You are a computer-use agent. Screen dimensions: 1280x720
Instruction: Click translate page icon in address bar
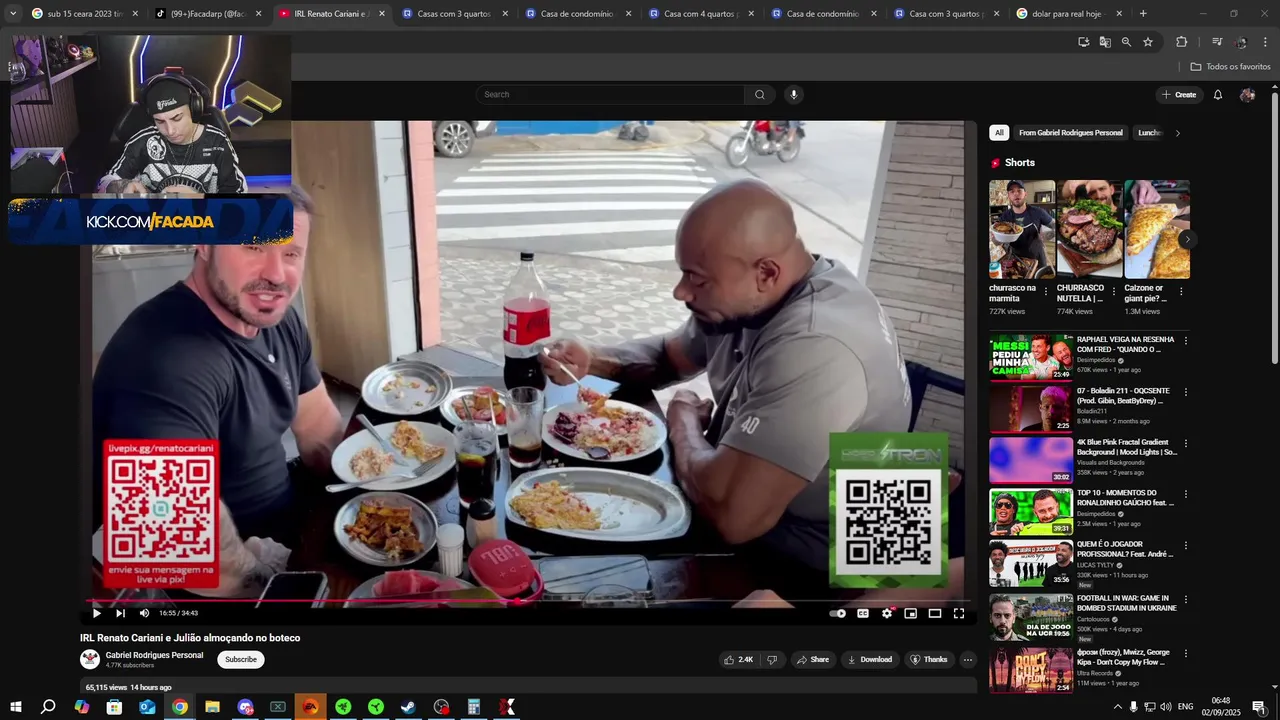click(1105, 42)
